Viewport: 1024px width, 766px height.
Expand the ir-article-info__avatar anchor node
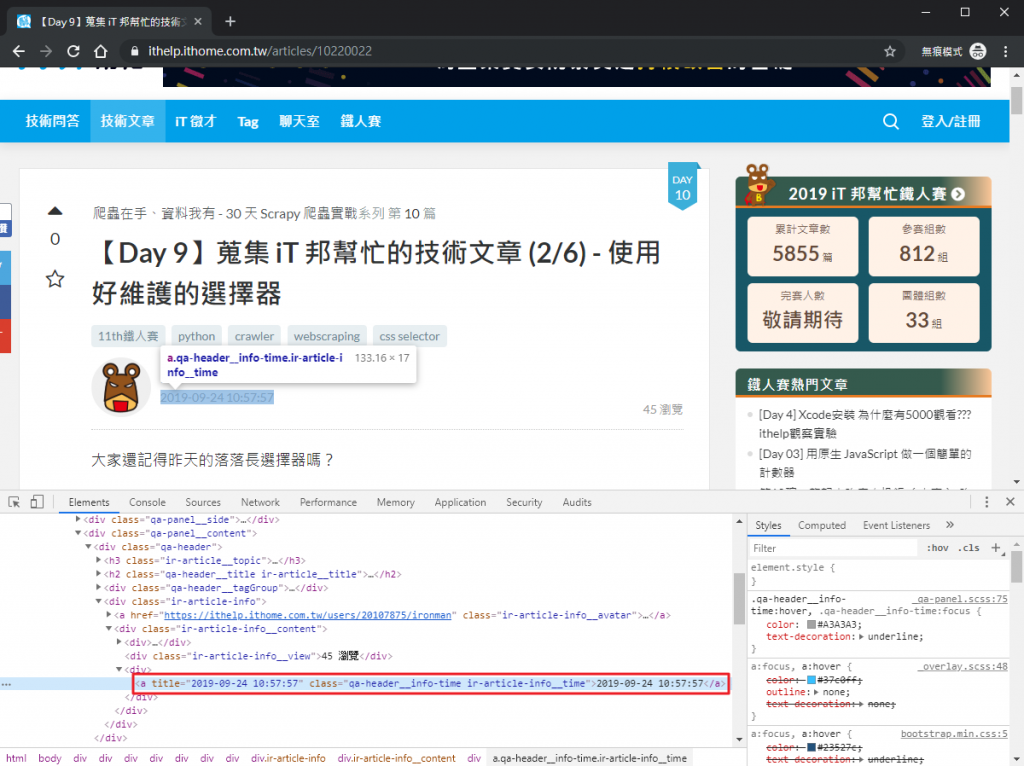pyautogui.click(x=109, y=615)
